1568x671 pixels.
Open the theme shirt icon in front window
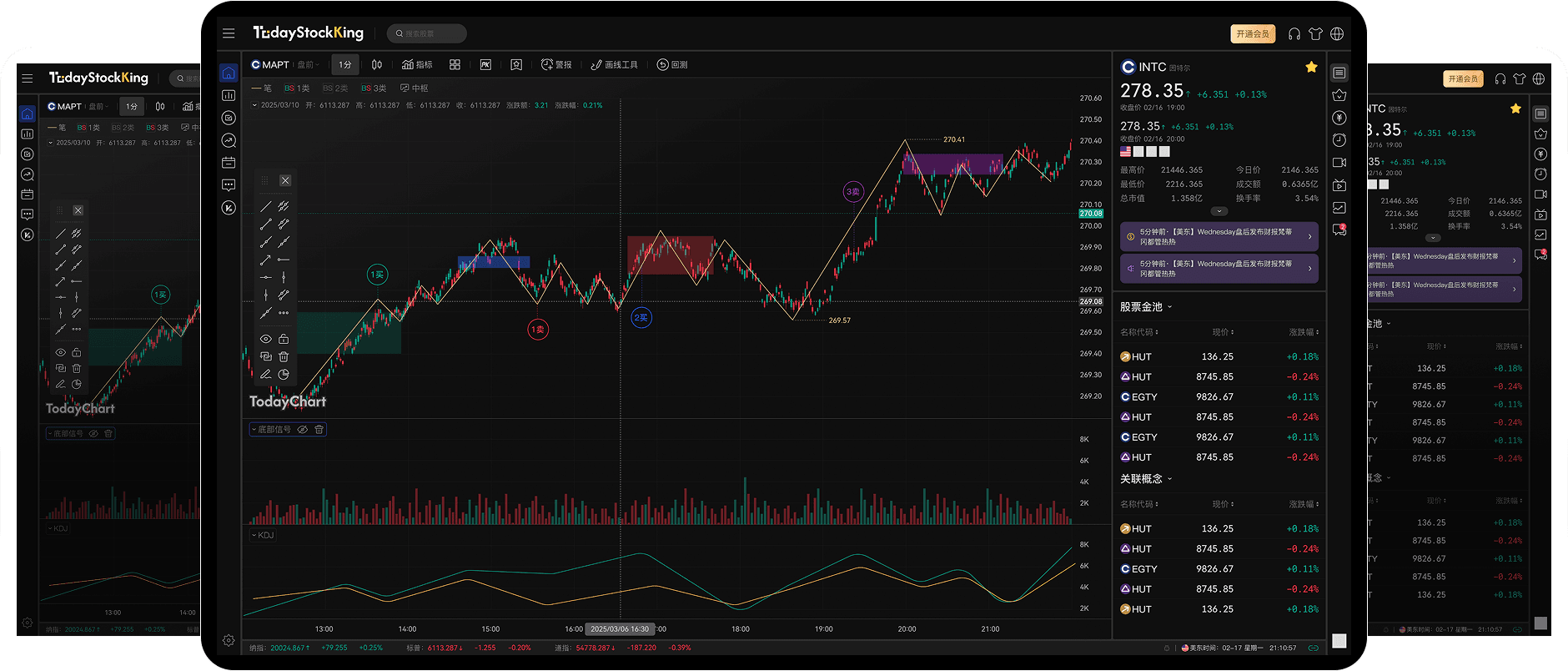coord(1316,33)
